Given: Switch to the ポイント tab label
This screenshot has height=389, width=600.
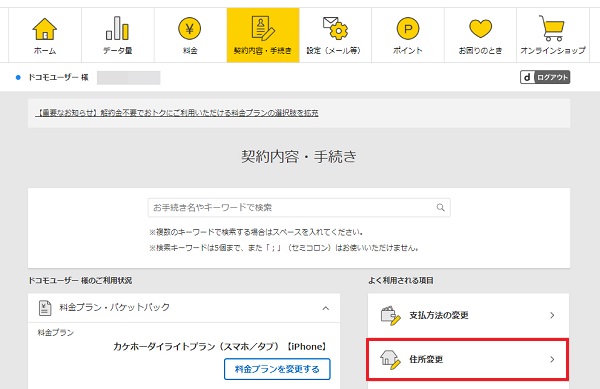Looking at the screenshot, I should point(408,50).
